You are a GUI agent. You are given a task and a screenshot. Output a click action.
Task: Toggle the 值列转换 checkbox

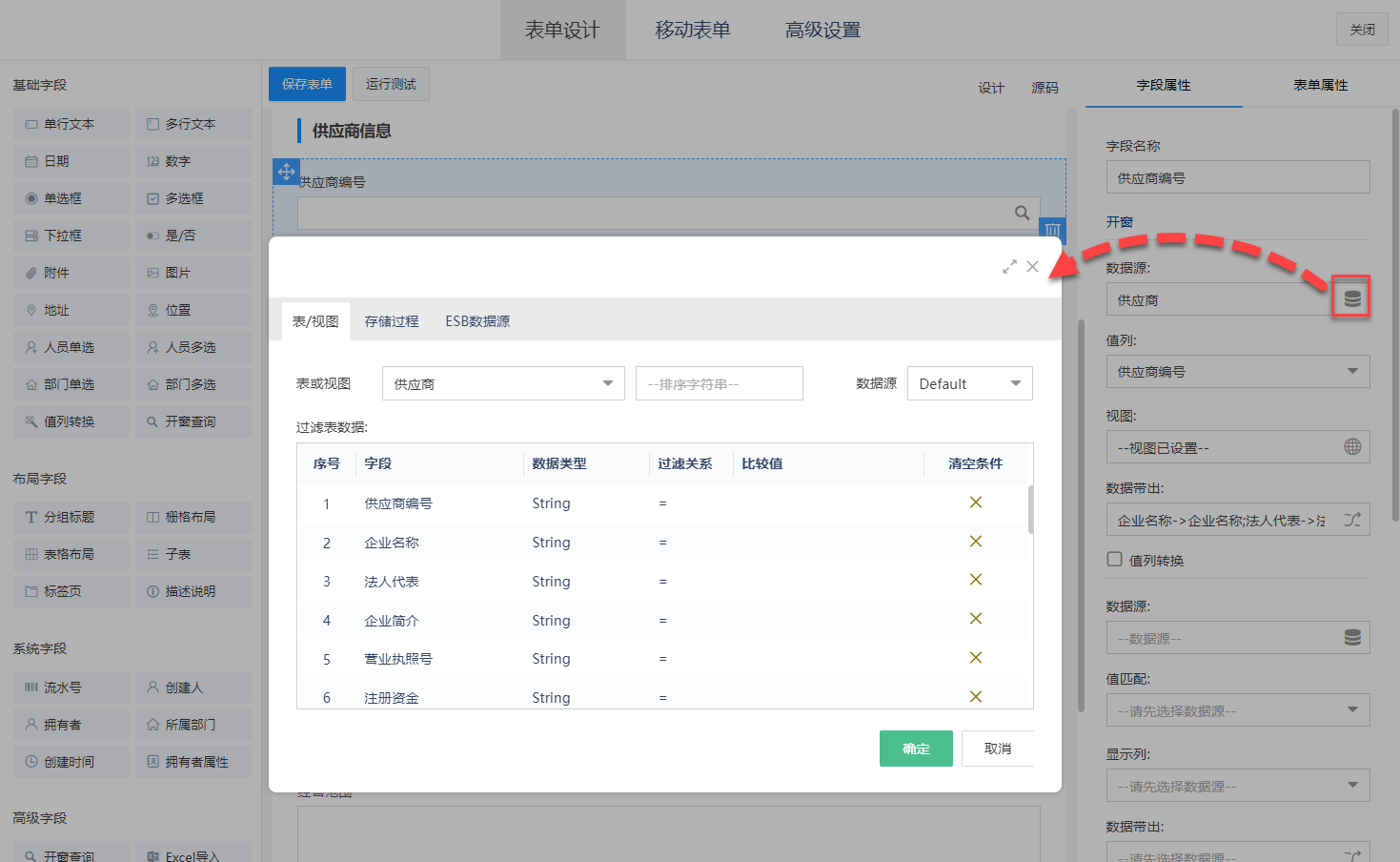[x=1114, y=560]
